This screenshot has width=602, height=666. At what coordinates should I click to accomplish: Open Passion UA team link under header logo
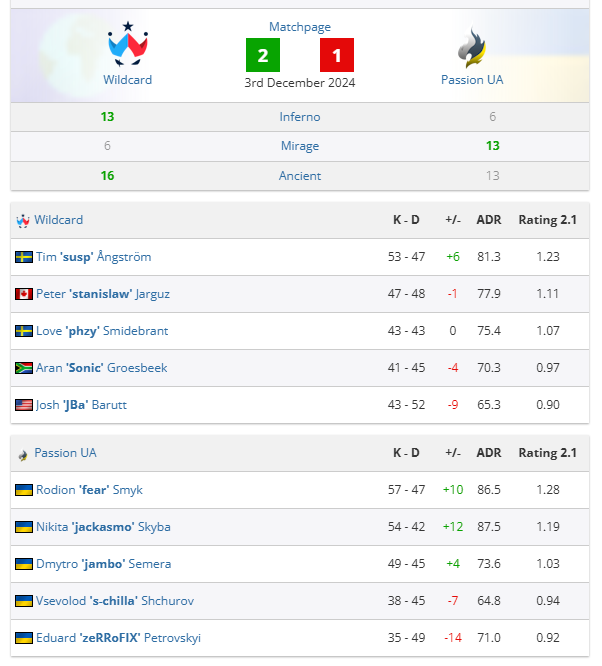tap(472, 80)
